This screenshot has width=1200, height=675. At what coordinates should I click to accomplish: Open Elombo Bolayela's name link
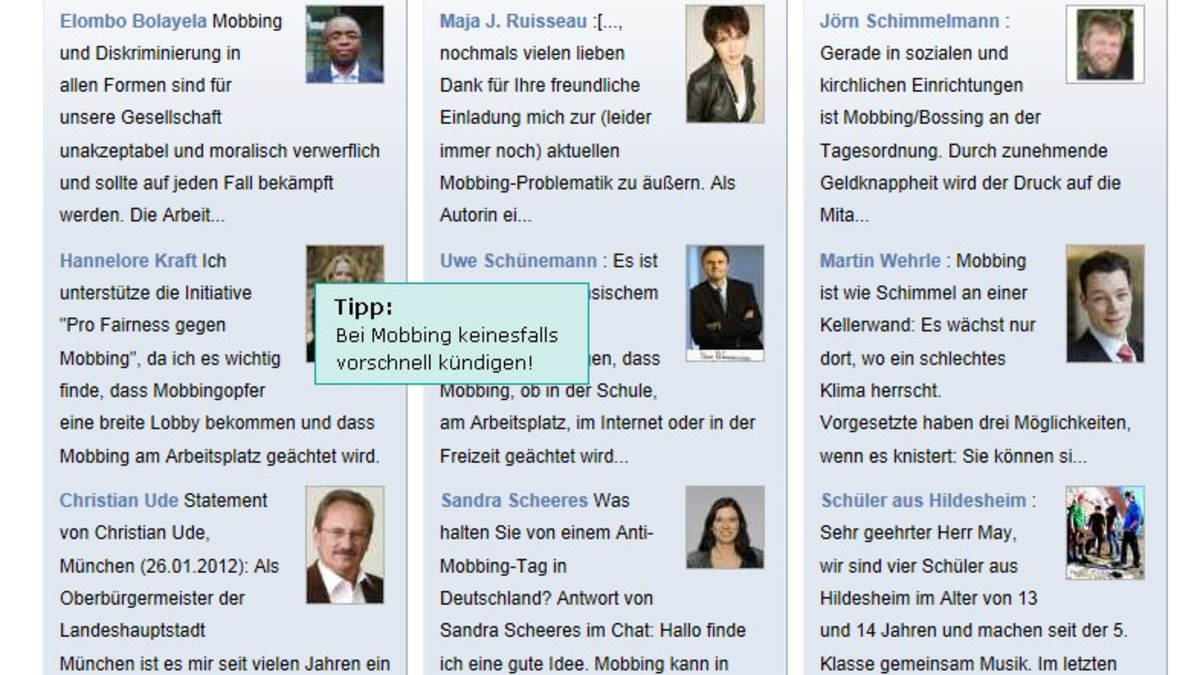click(x=133, y=21)
